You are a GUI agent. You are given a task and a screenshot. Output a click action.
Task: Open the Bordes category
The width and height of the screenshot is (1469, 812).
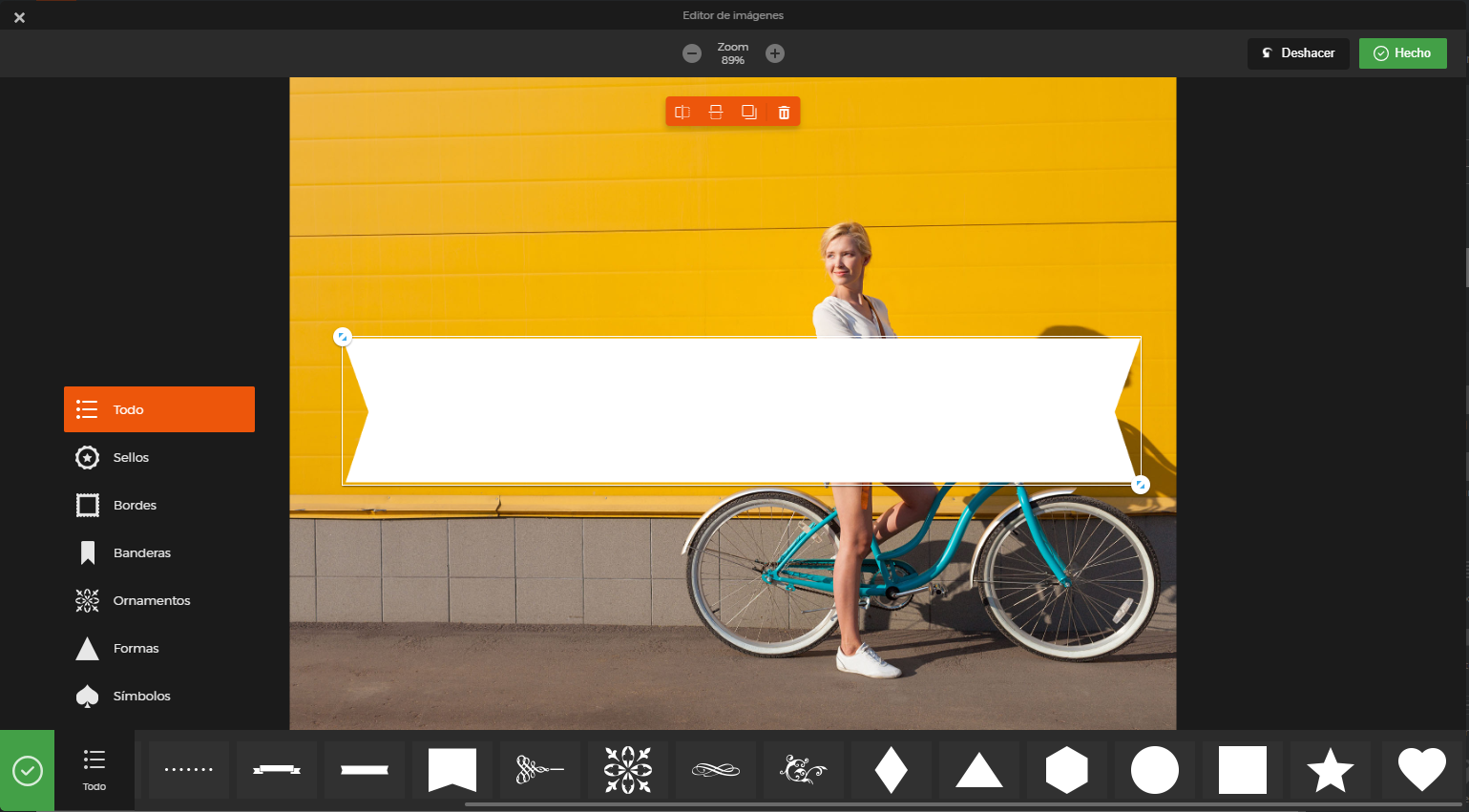[x=159, y=505]
